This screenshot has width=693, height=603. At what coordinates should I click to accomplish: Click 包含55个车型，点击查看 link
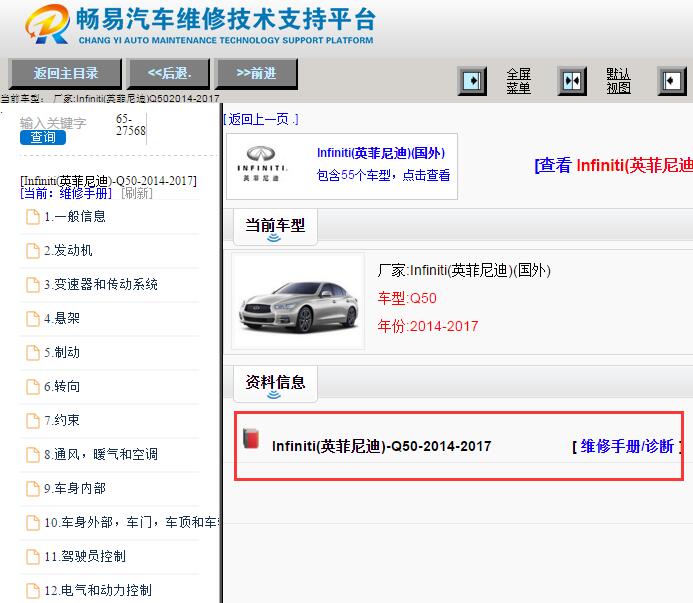point(383,175)
